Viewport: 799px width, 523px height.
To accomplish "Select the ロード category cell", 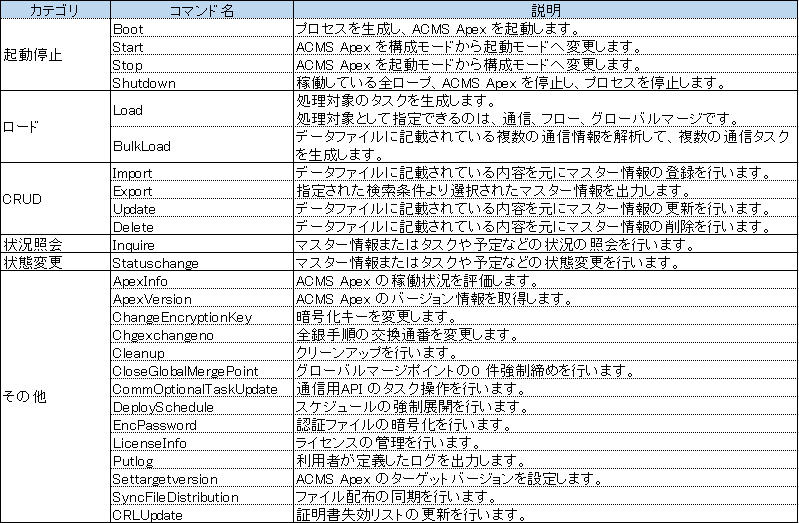I will click(x=55, y=127).
